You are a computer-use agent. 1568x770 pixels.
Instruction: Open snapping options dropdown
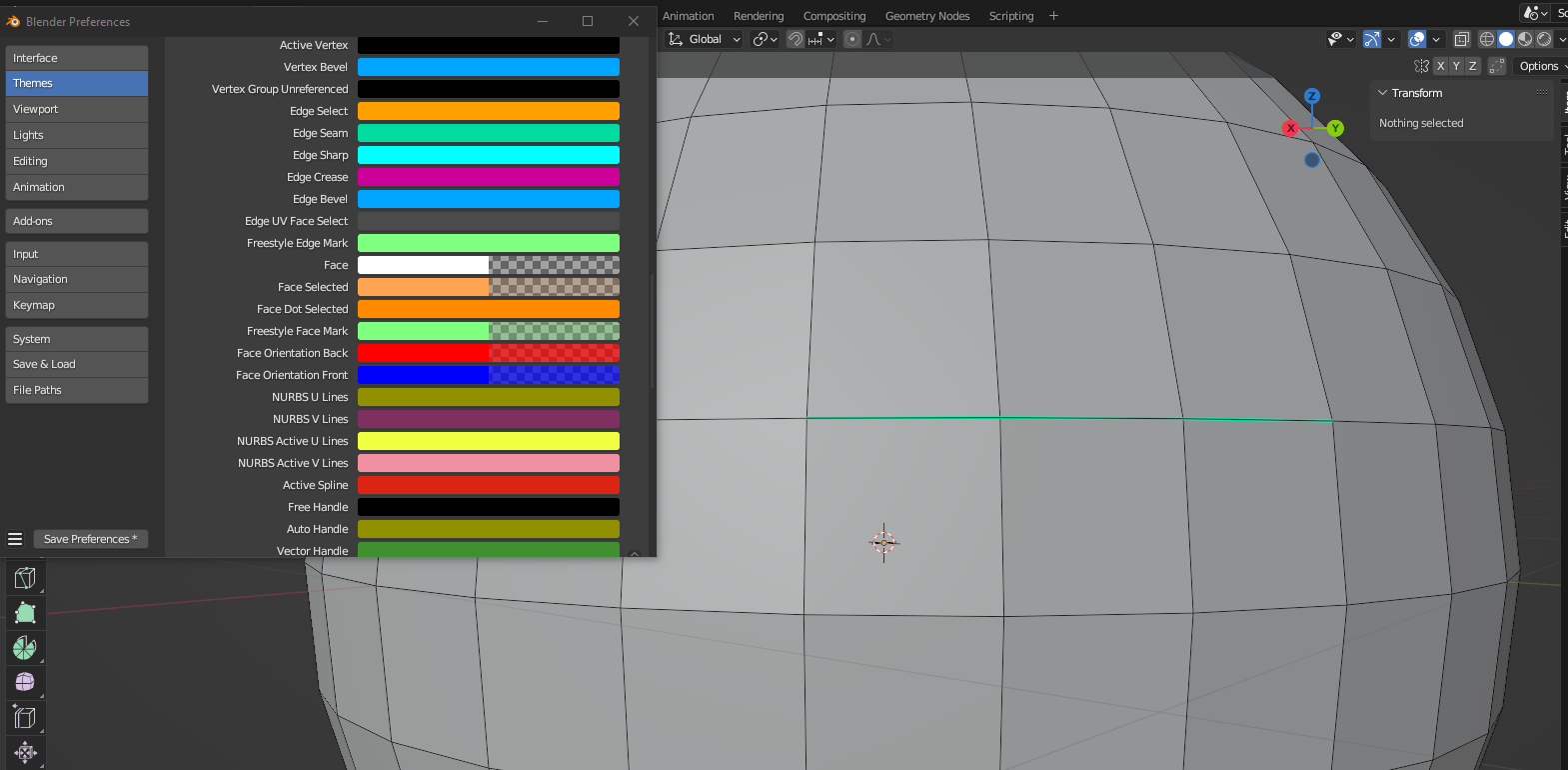821,39
